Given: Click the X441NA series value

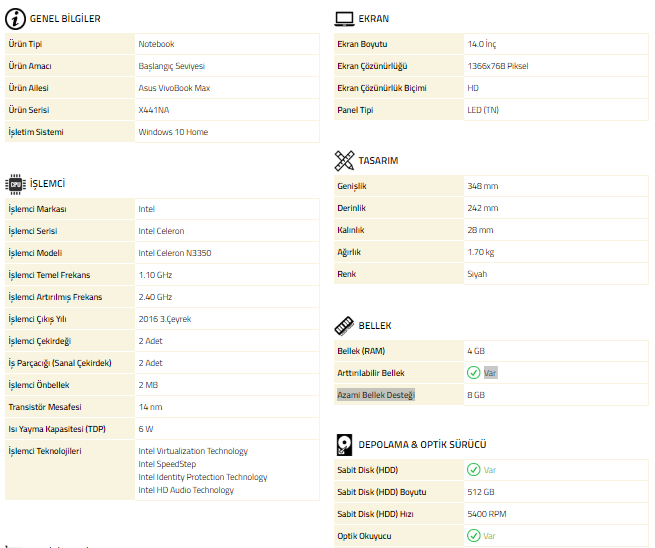Looking at the screenshot, I should pyautogui.click(x=154, y=110).
